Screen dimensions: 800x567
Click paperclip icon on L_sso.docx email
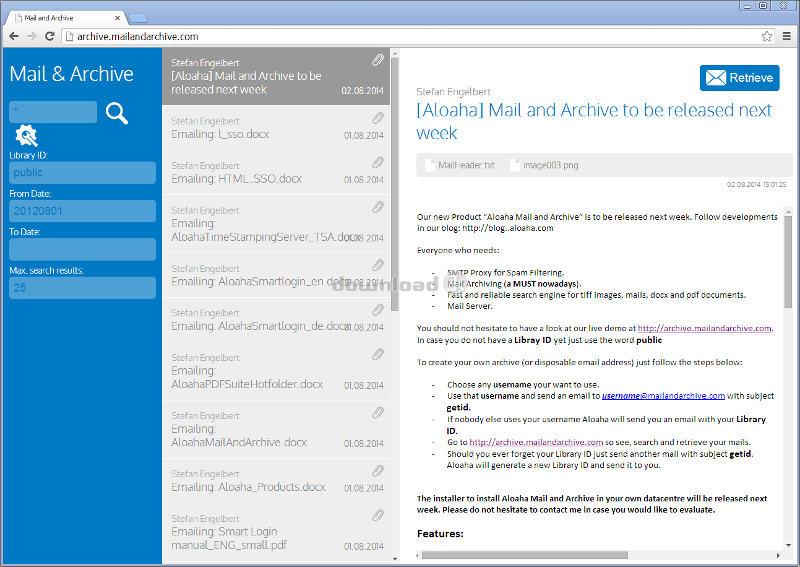point(378,119)
